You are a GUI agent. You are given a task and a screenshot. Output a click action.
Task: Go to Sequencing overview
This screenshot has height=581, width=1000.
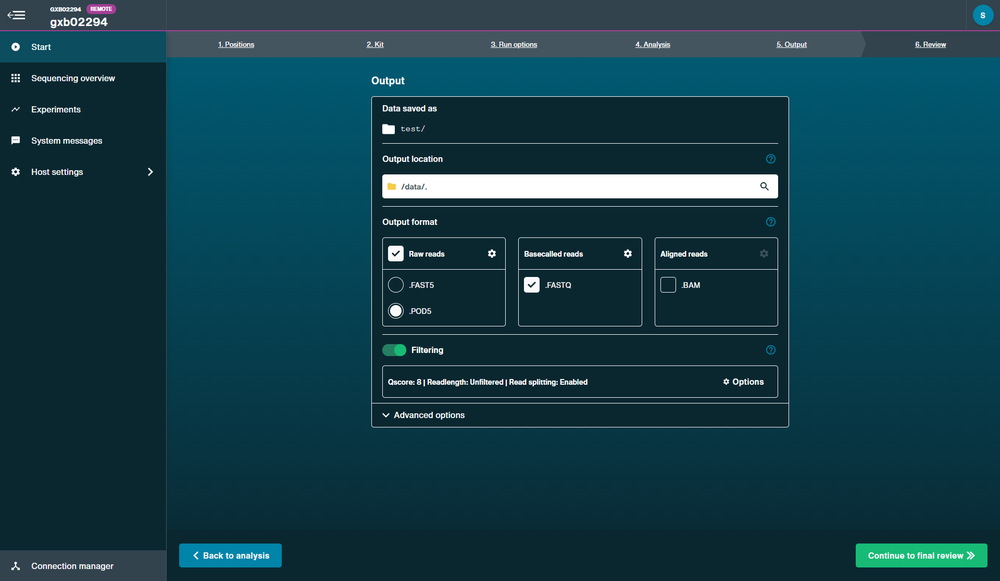tap(83, 78)
